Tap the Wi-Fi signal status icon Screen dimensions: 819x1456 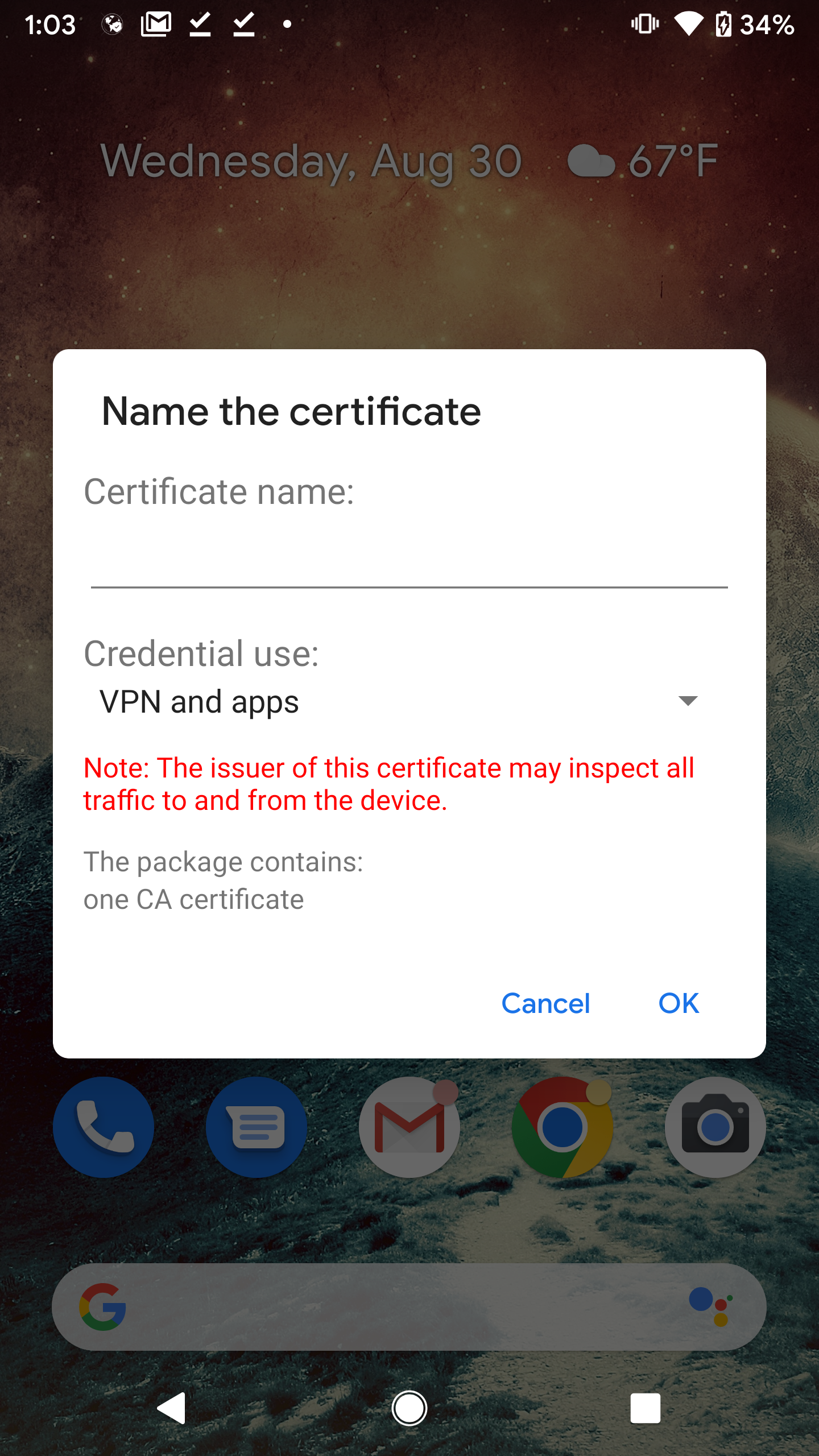(688, 24)
